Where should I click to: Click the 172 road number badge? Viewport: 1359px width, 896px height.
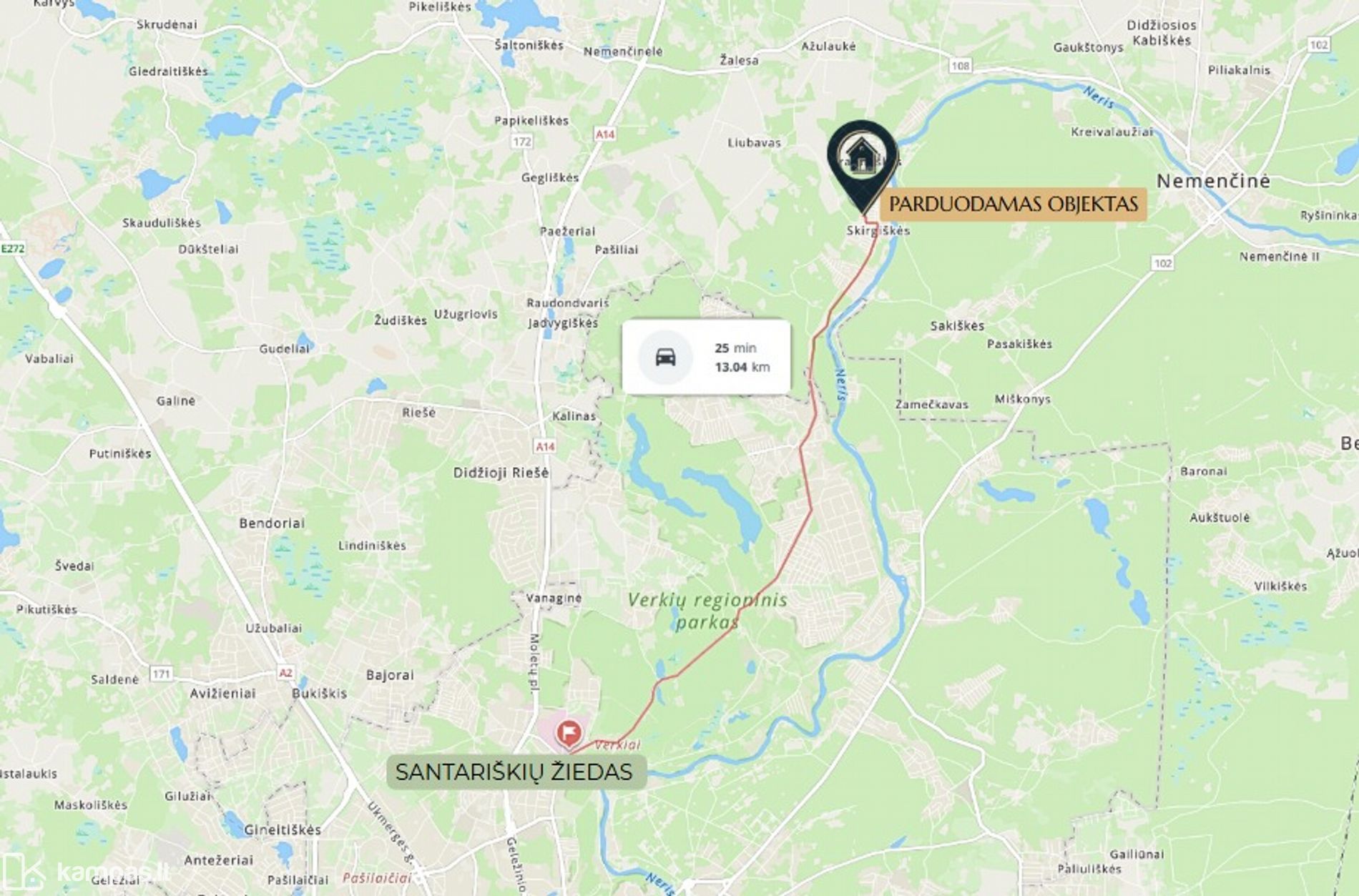pyautogui.click(x=522, y=141)
